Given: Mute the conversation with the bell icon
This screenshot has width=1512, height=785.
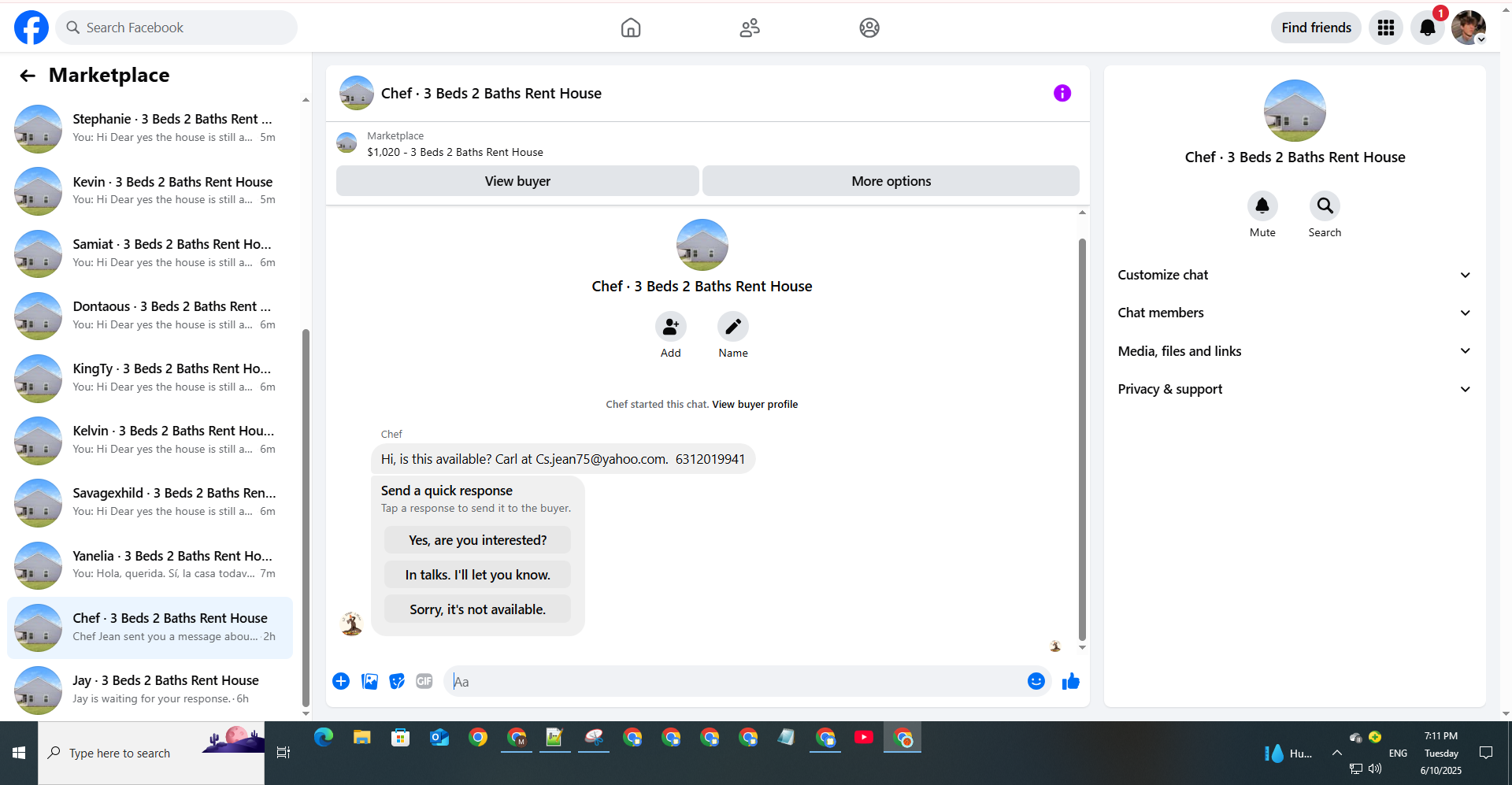Looking at the screenshot, I should [1262, 206].
